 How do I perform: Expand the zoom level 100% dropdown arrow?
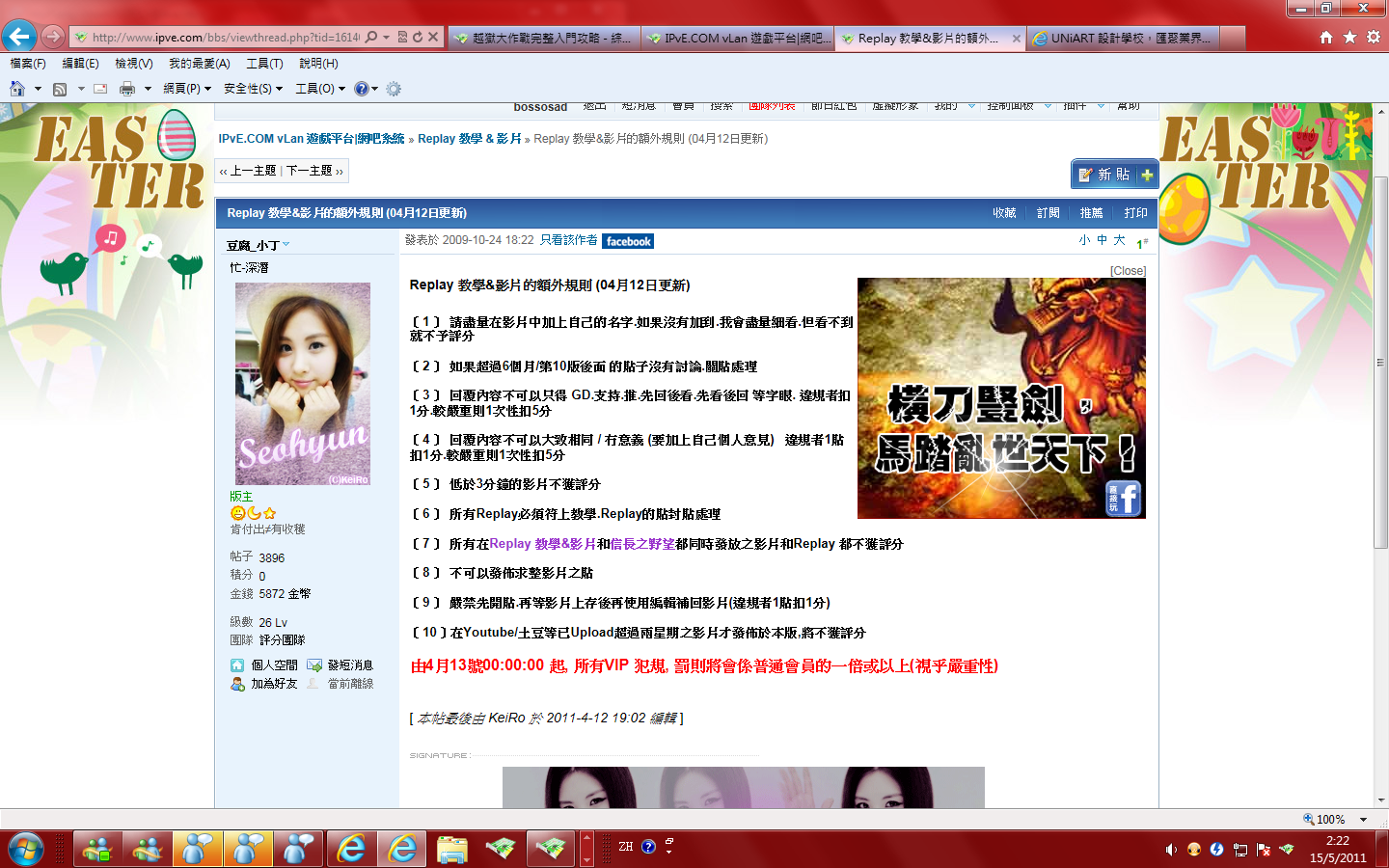1363,819
